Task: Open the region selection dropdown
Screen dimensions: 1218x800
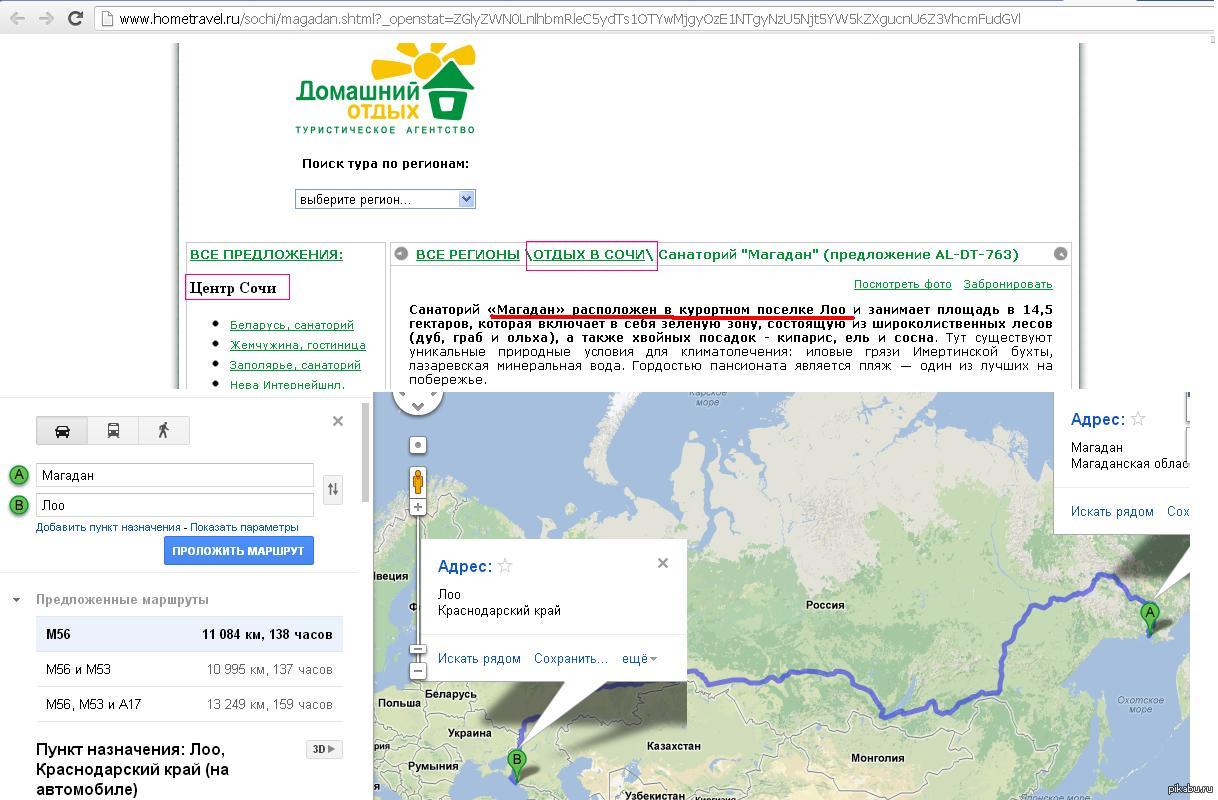Action: click(x=385, y=199)
